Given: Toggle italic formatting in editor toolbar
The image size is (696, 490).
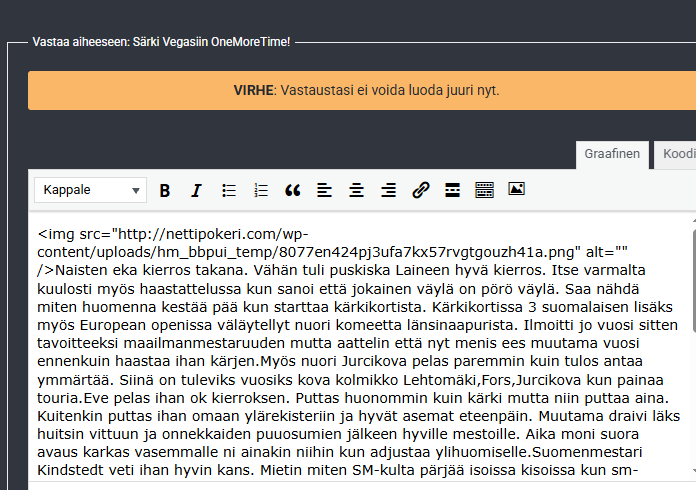Looking at the screenshot, I should pyautogui.click(x=196, y=190).
